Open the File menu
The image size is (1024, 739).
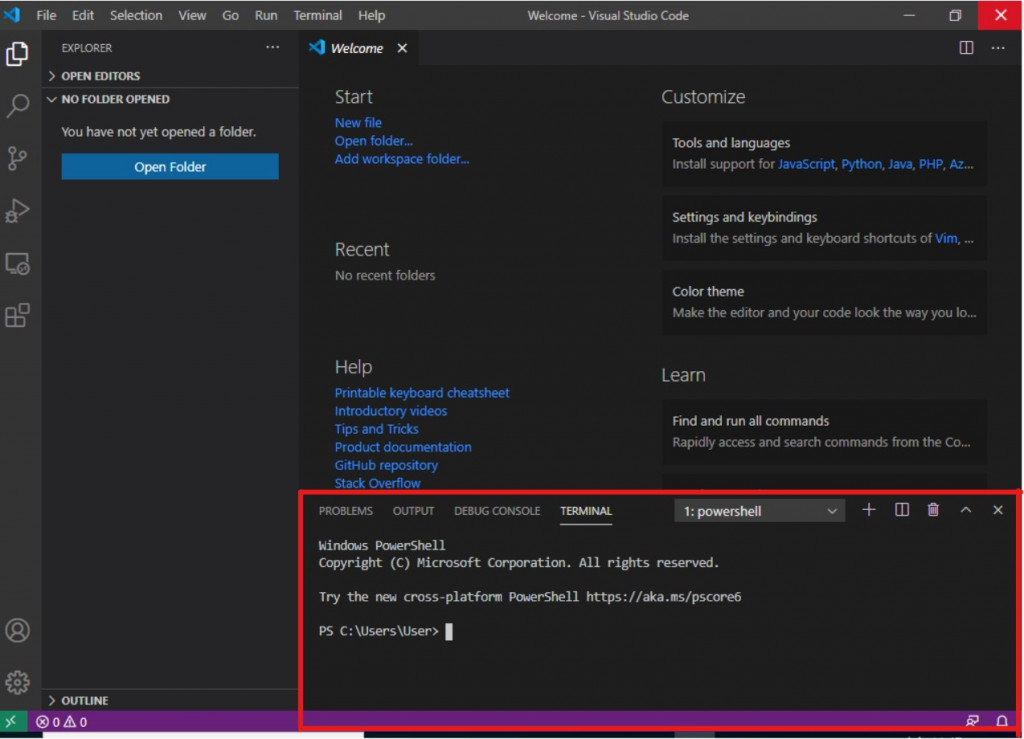(x=46, y=15)
